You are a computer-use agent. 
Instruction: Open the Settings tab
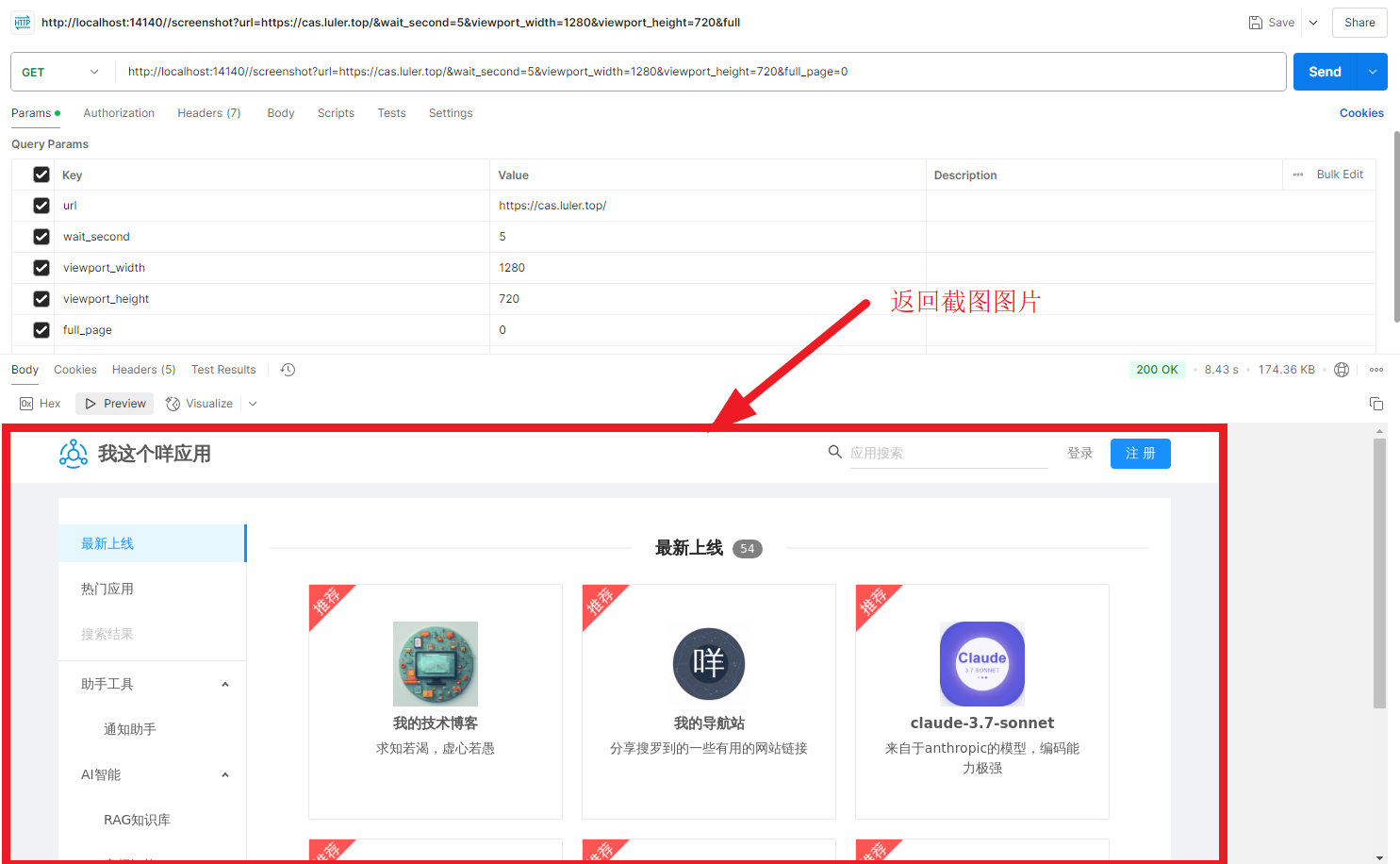tap(451, 113)
